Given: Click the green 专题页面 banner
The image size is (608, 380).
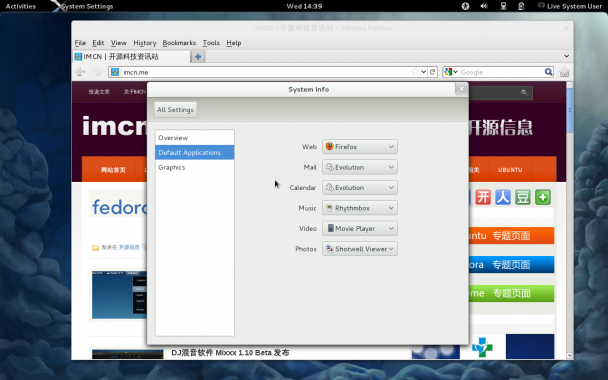Looking at the screenshot, I should 511,293.
